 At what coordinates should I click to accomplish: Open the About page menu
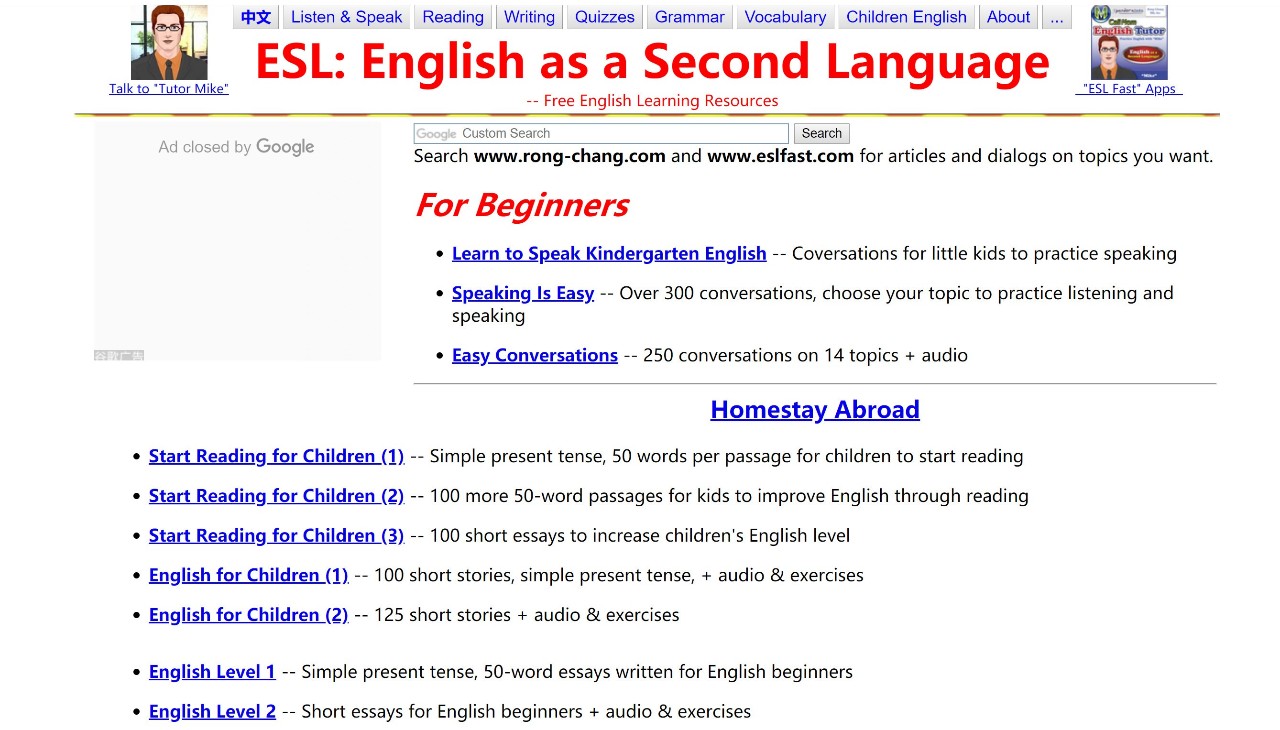click(1008, 17)
